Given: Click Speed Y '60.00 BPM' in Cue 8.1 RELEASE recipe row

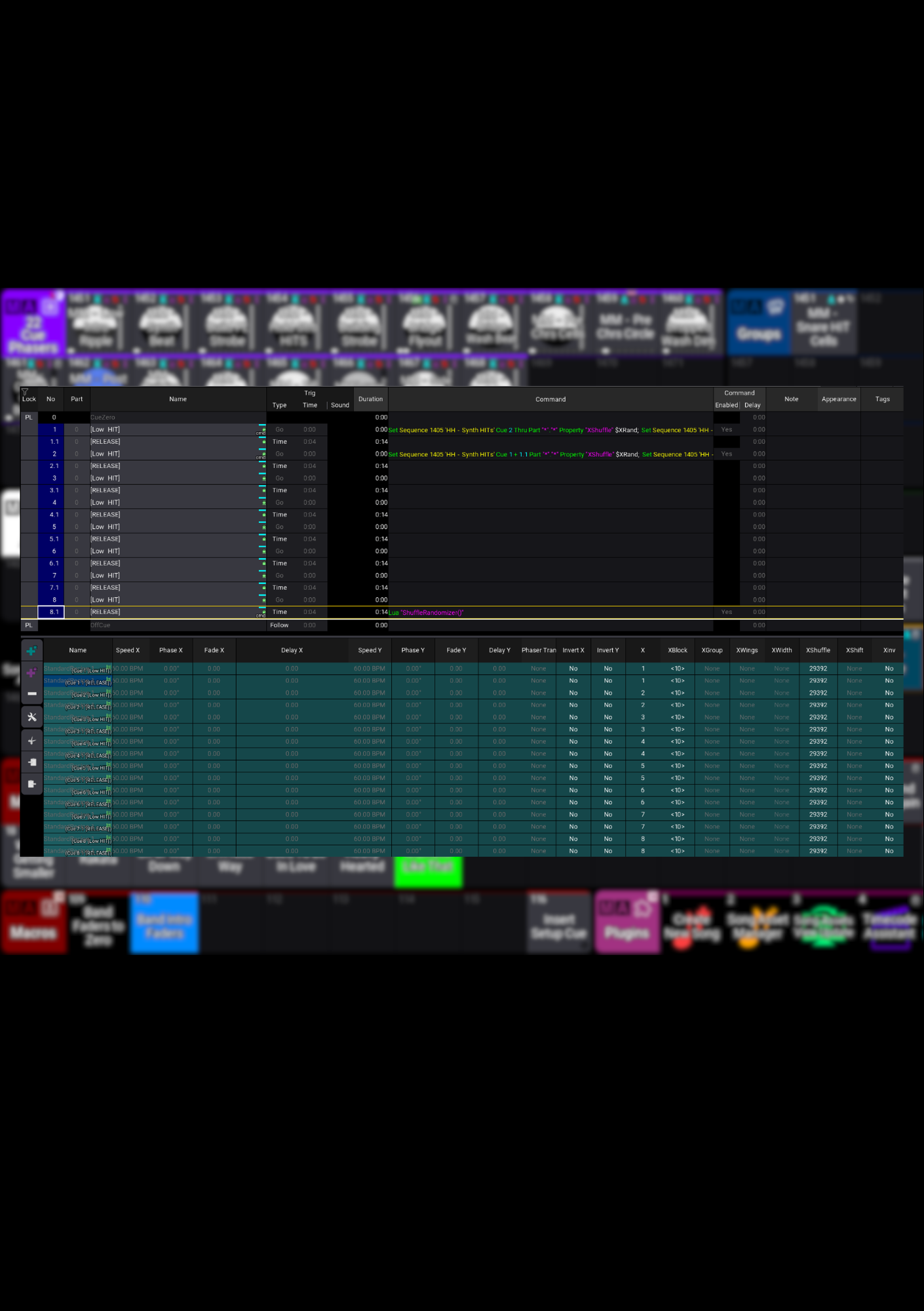Looking at the screenshot, I should click(x=370, y=851).
